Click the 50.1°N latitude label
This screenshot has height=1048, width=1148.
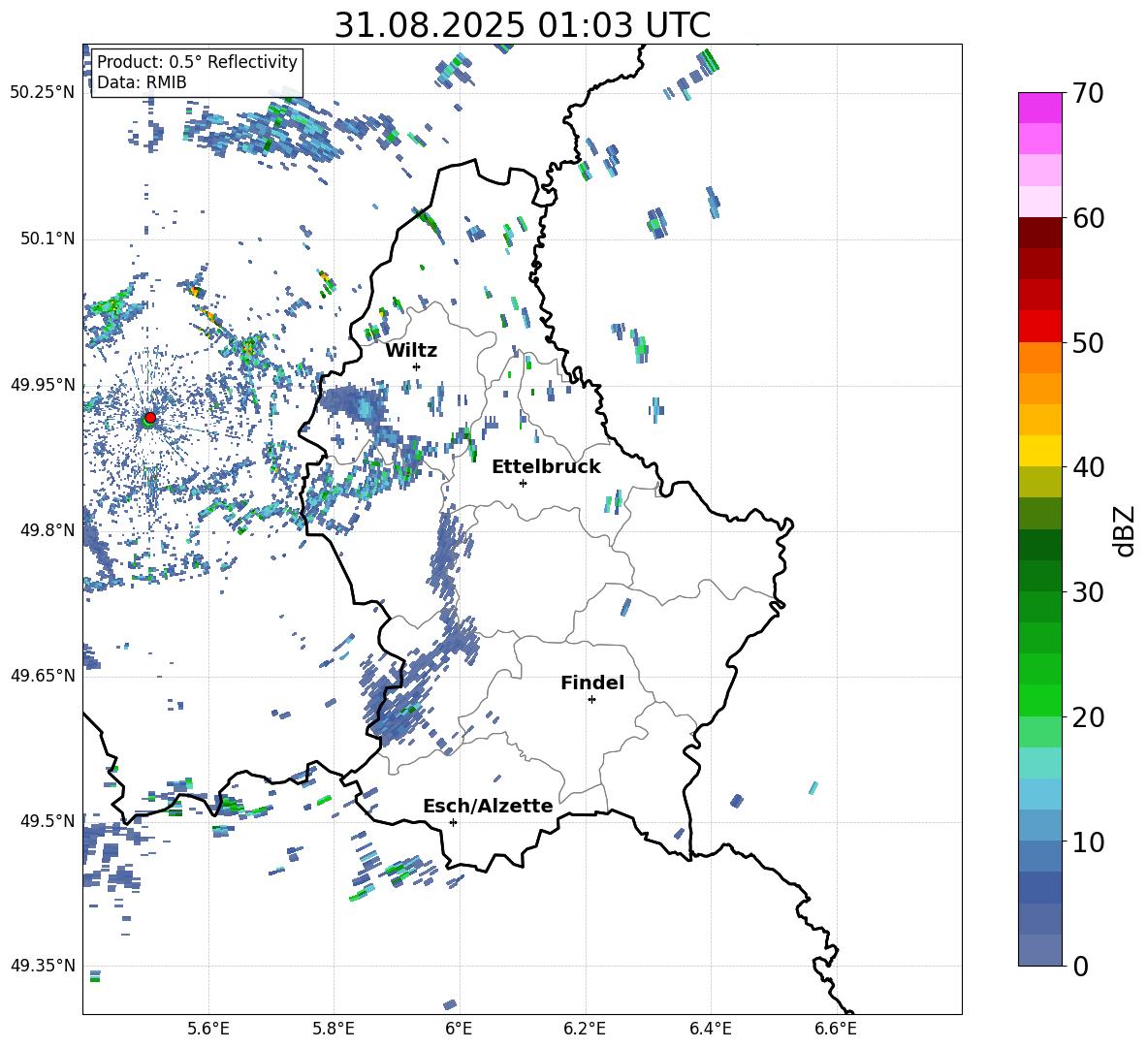click(48, 239)
